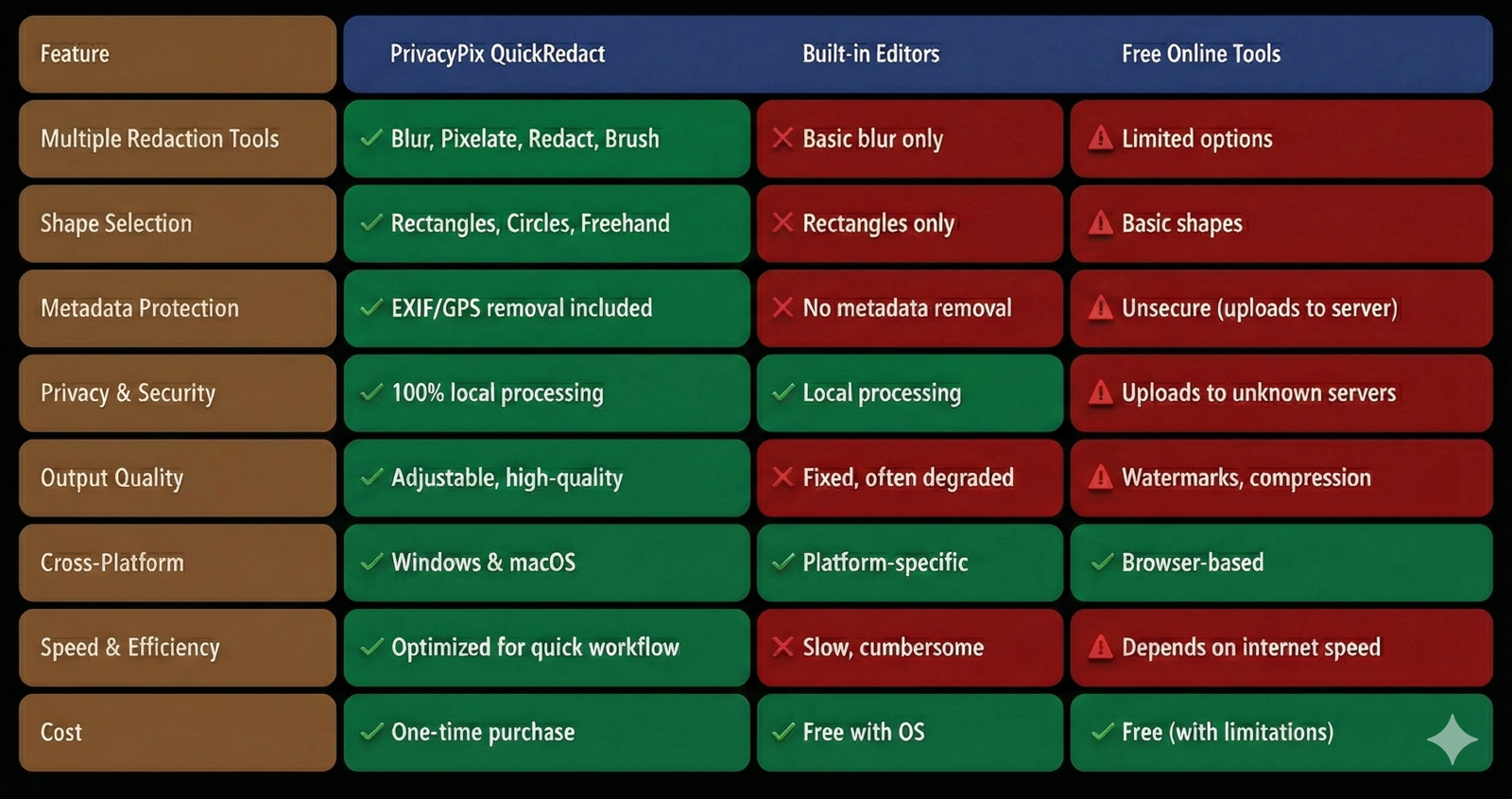Click the red X beside No metadata removal

[x=782, y=308]
